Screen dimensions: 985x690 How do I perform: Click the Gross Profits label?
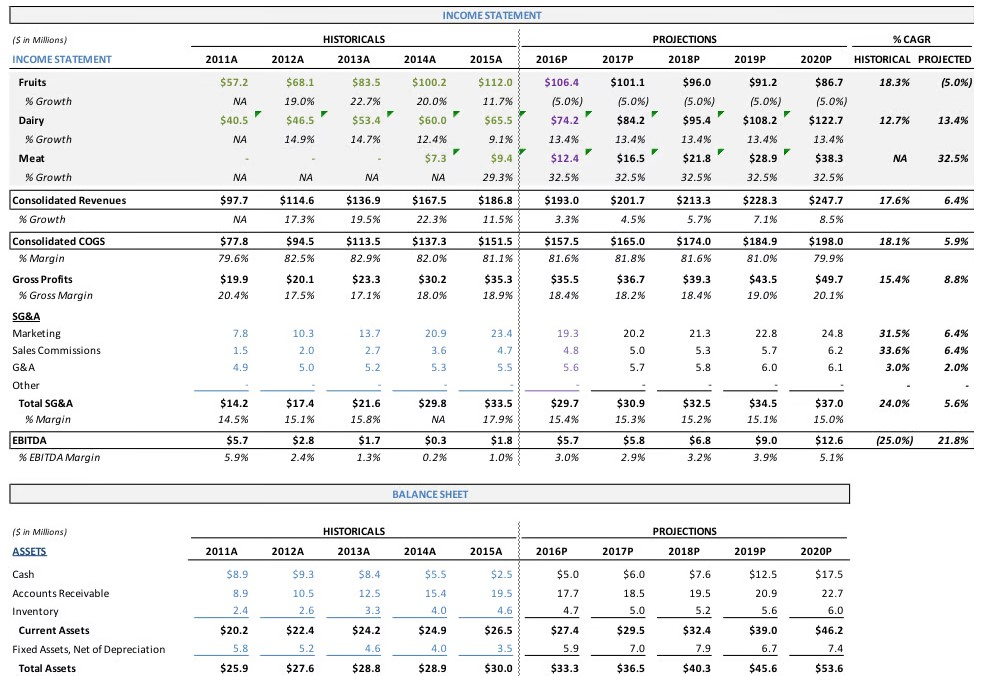click(42, 280)
